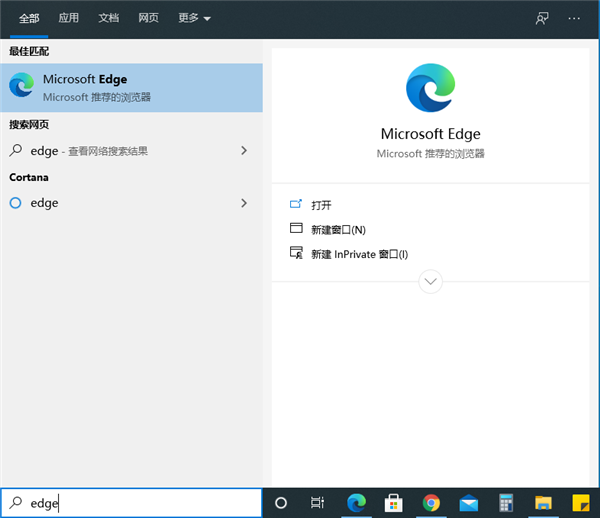Click the large Edge logo in preview pane
The height and width of the screenshot is (518, 600).
[430, 88]
